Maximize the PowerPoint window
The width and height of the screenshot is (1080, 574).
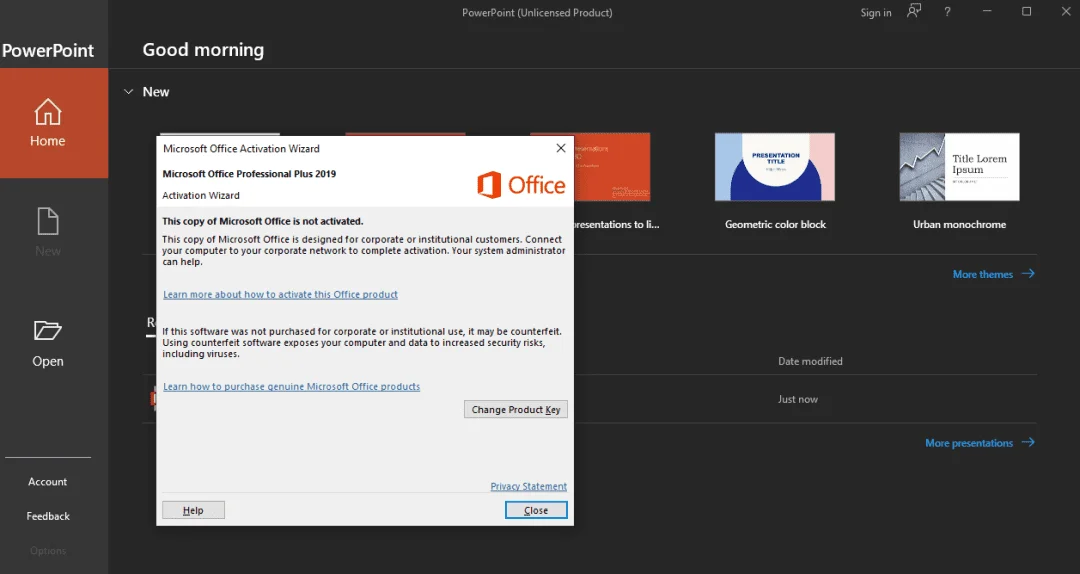pyautogui.click(x=1026, y=12)
